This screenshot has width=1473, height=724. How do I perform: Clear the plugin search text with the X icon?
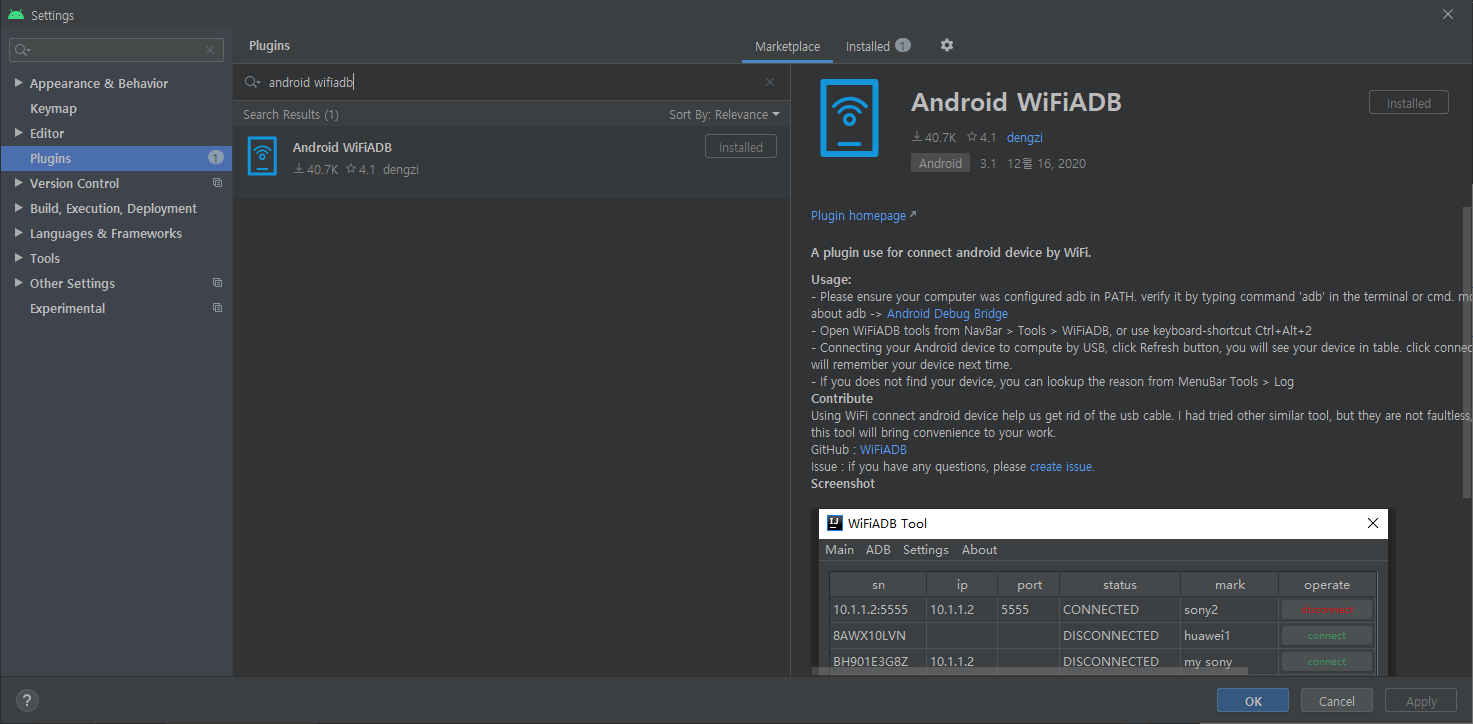(x=770, y=82)
